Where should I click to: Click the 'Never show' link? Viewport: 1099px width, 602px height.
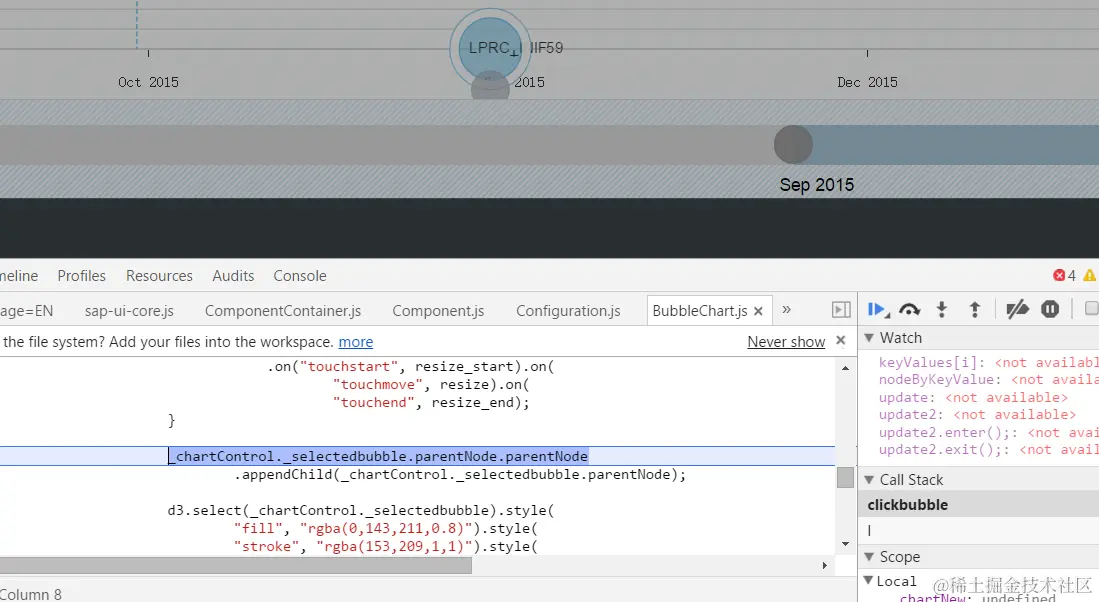click(x=786, y=342)
